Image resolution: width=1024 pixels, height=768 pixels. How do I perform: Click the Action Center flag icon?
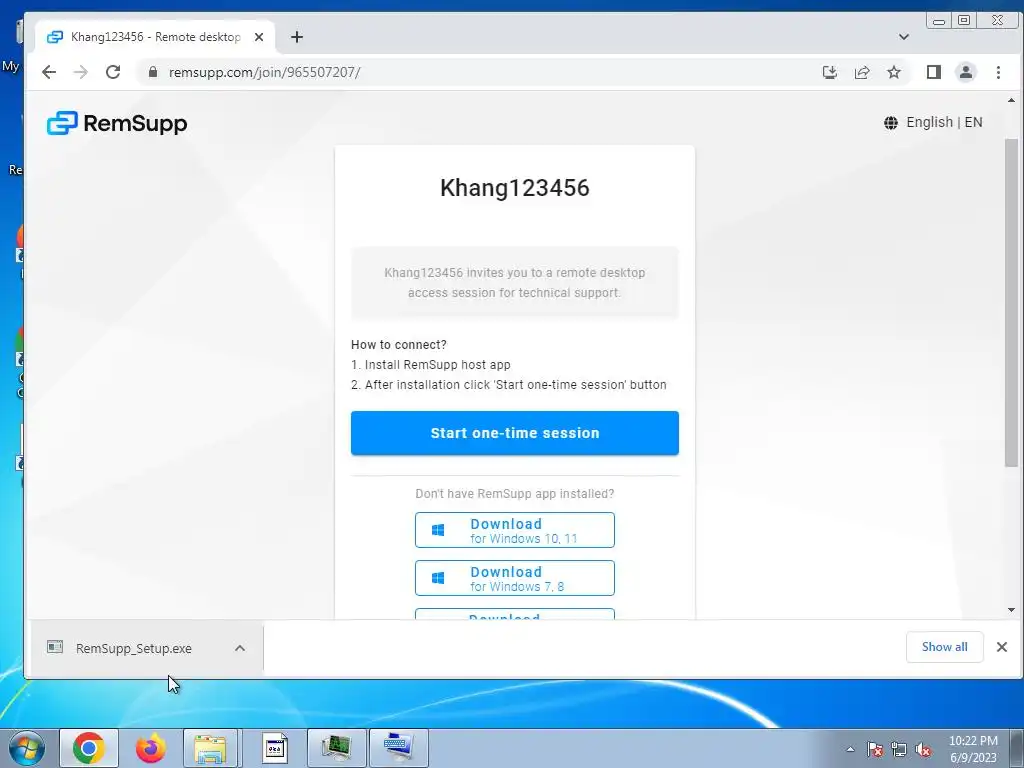pyautogui.click(x=875, y=749)
